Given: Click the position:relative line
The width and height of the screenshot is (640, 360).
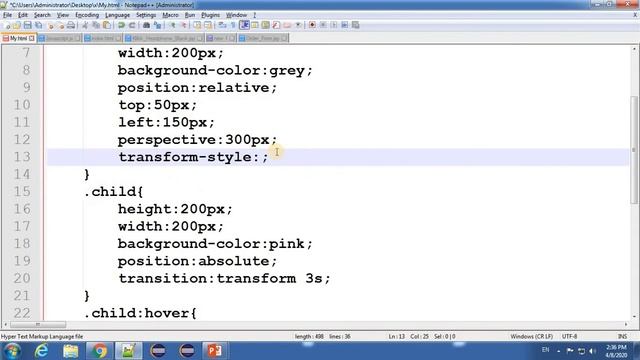Looking at the screenshot, I should [197, 88].
